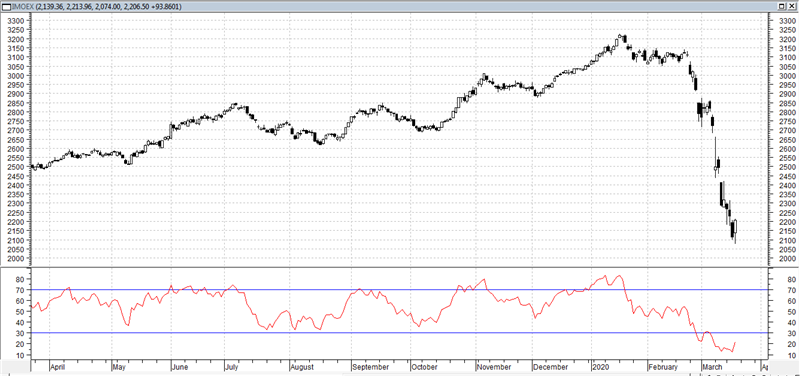Select the April label on the date axis
The image size is (800, 376).
pos(59,367)
